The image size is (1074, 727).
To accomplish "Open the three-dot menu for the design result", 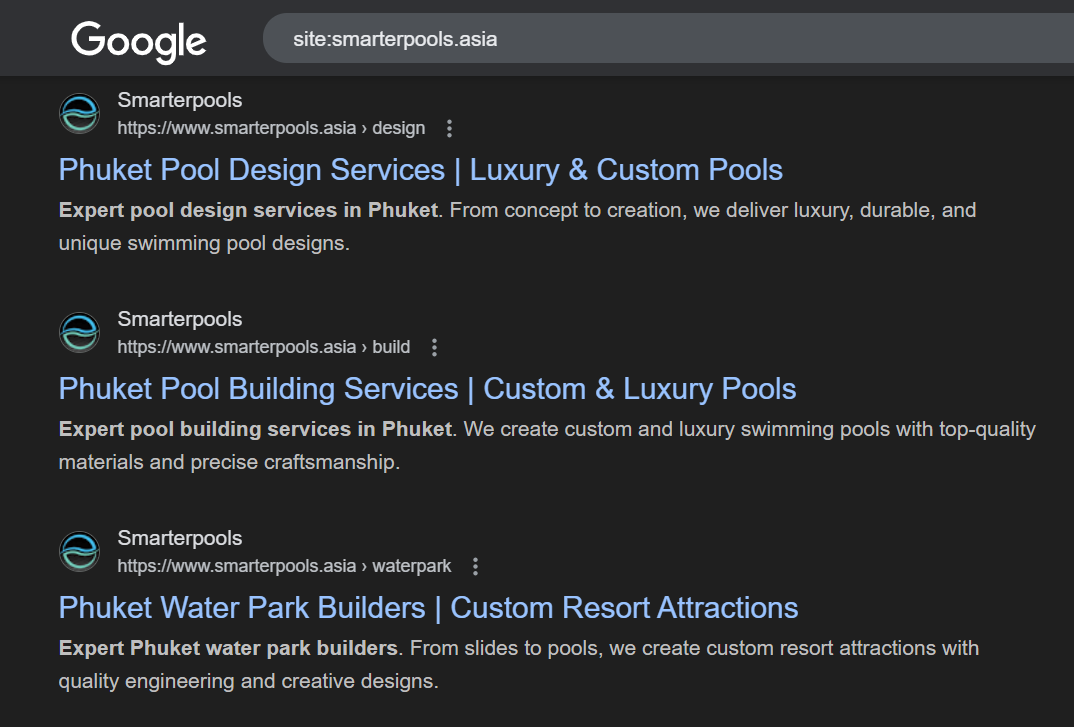I will click(x=449, y=128).
